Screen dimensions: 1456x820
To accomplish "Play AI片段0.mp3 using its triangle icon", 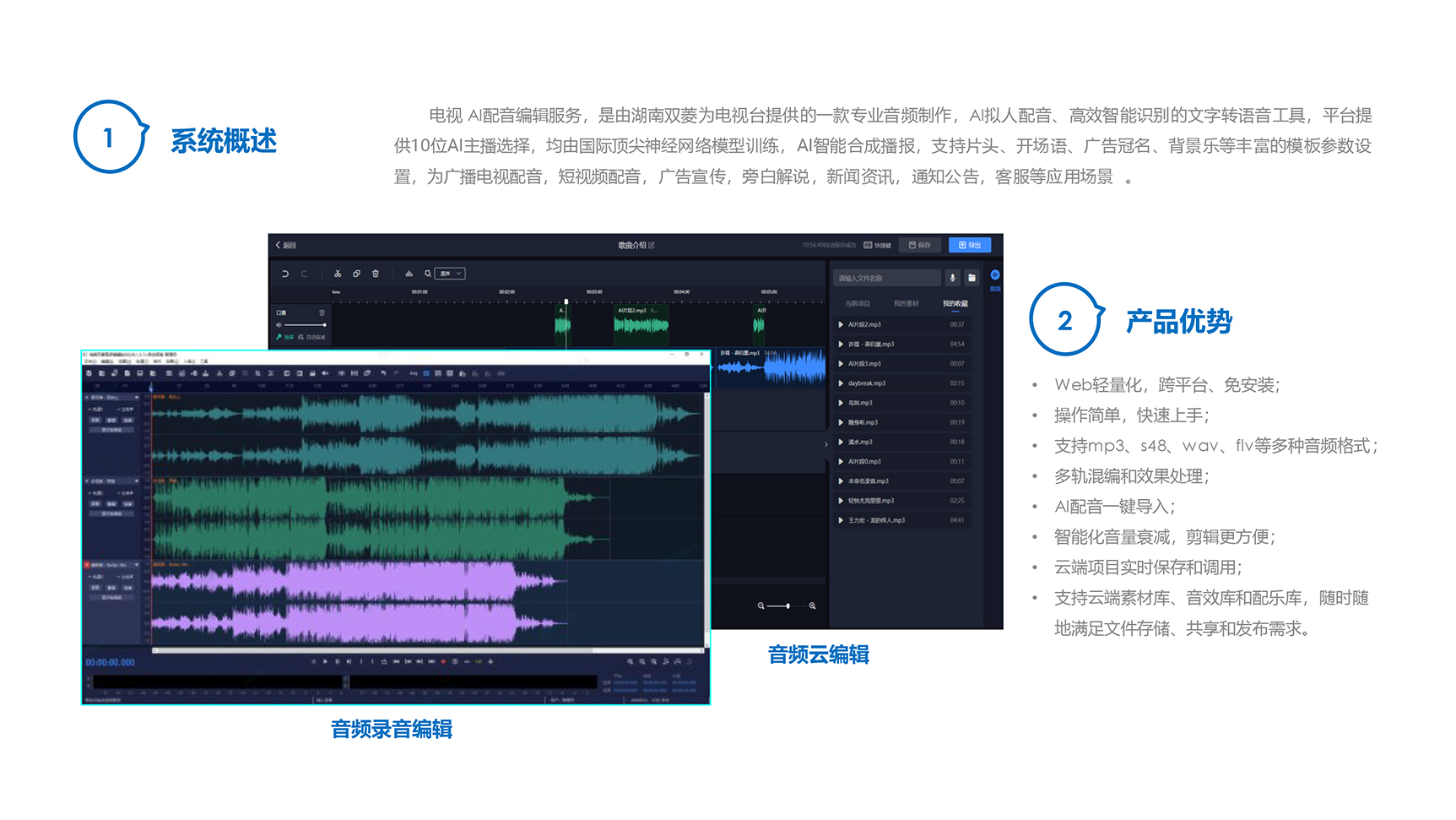I will click(841, 462).
